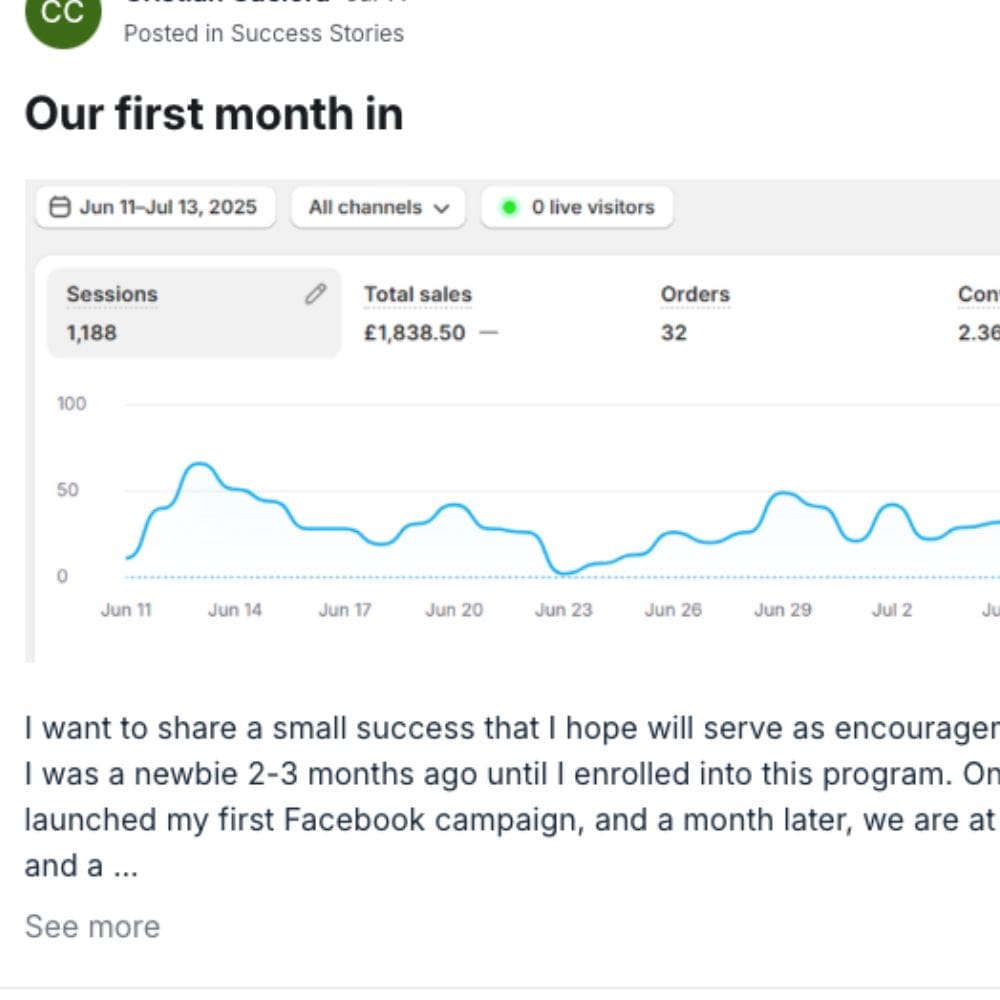Click the calendar icon beside the date range
The height and width of the screenshot is (1000, 1000).
pyautogui.click(x=60, y=208)
